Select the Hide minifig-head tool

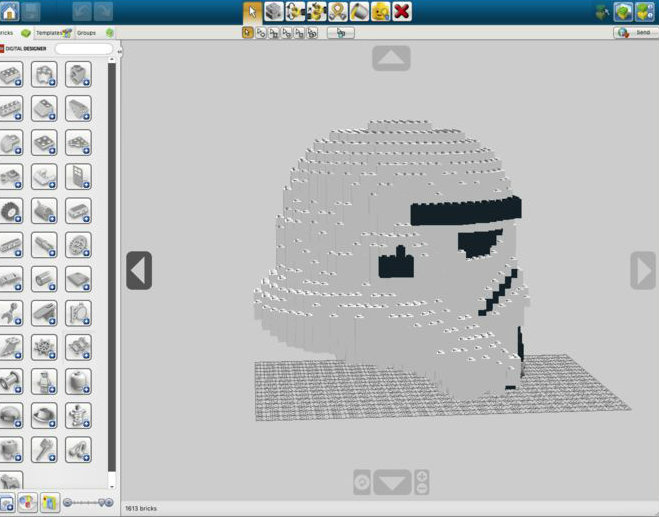pyautogui.click(x=381, y=11)
